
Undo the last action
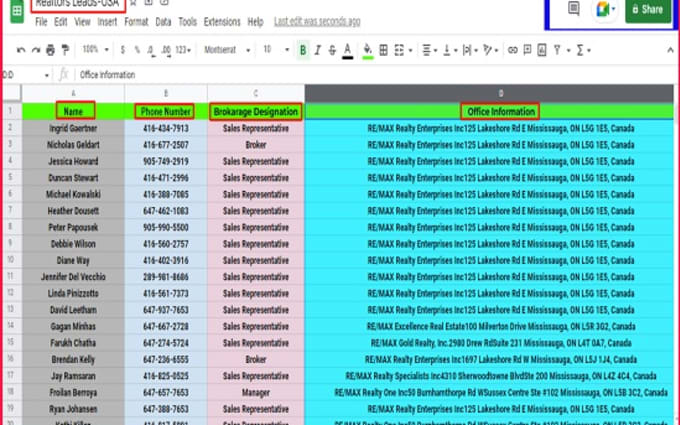(21, 50)
